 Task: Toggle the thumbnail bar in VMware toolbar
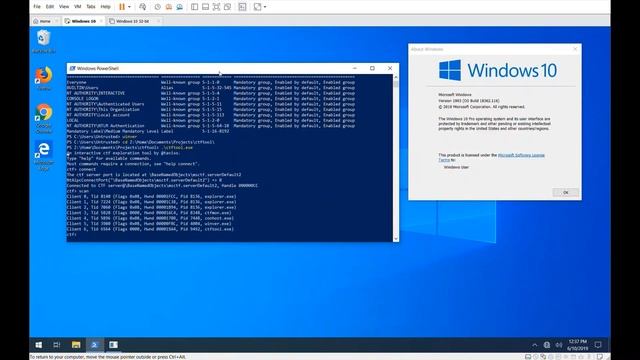(x=206, y=7)
